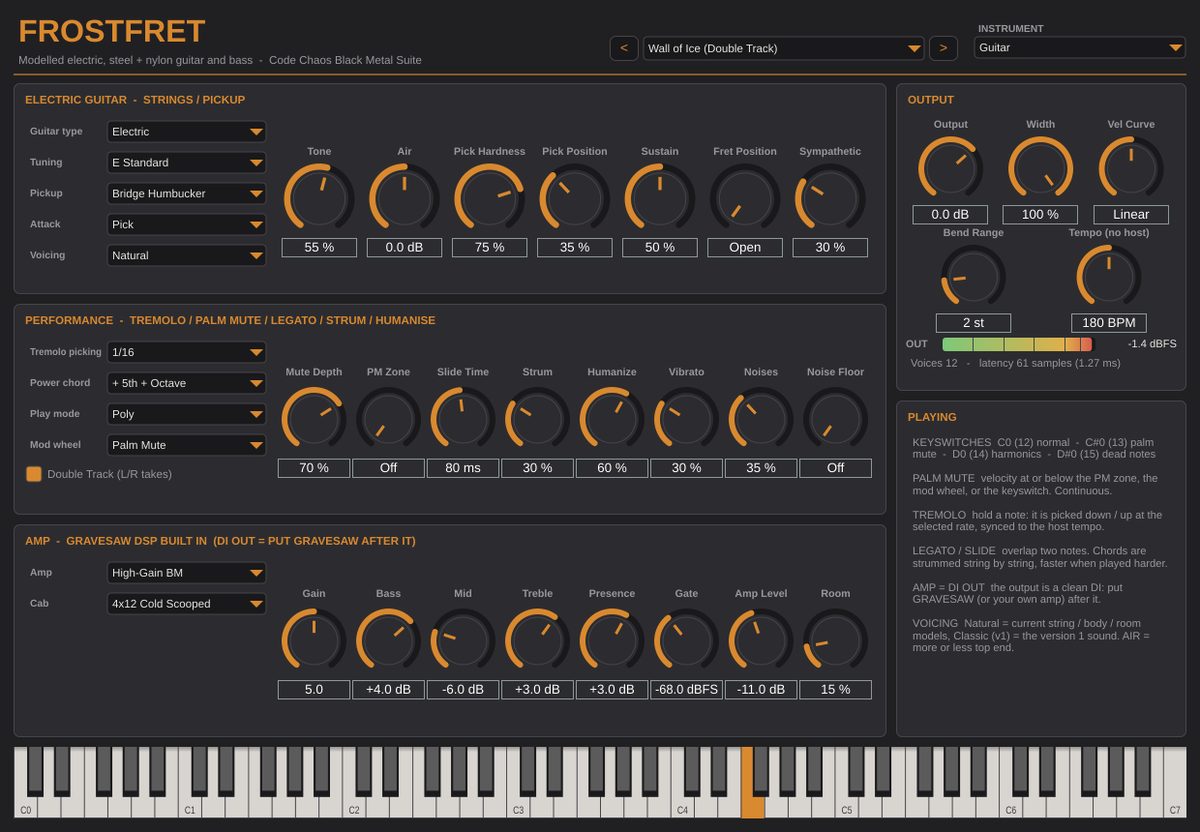Open the Amp model dropdown
The height and width of the screenshot is (832, 1200).
187,573
